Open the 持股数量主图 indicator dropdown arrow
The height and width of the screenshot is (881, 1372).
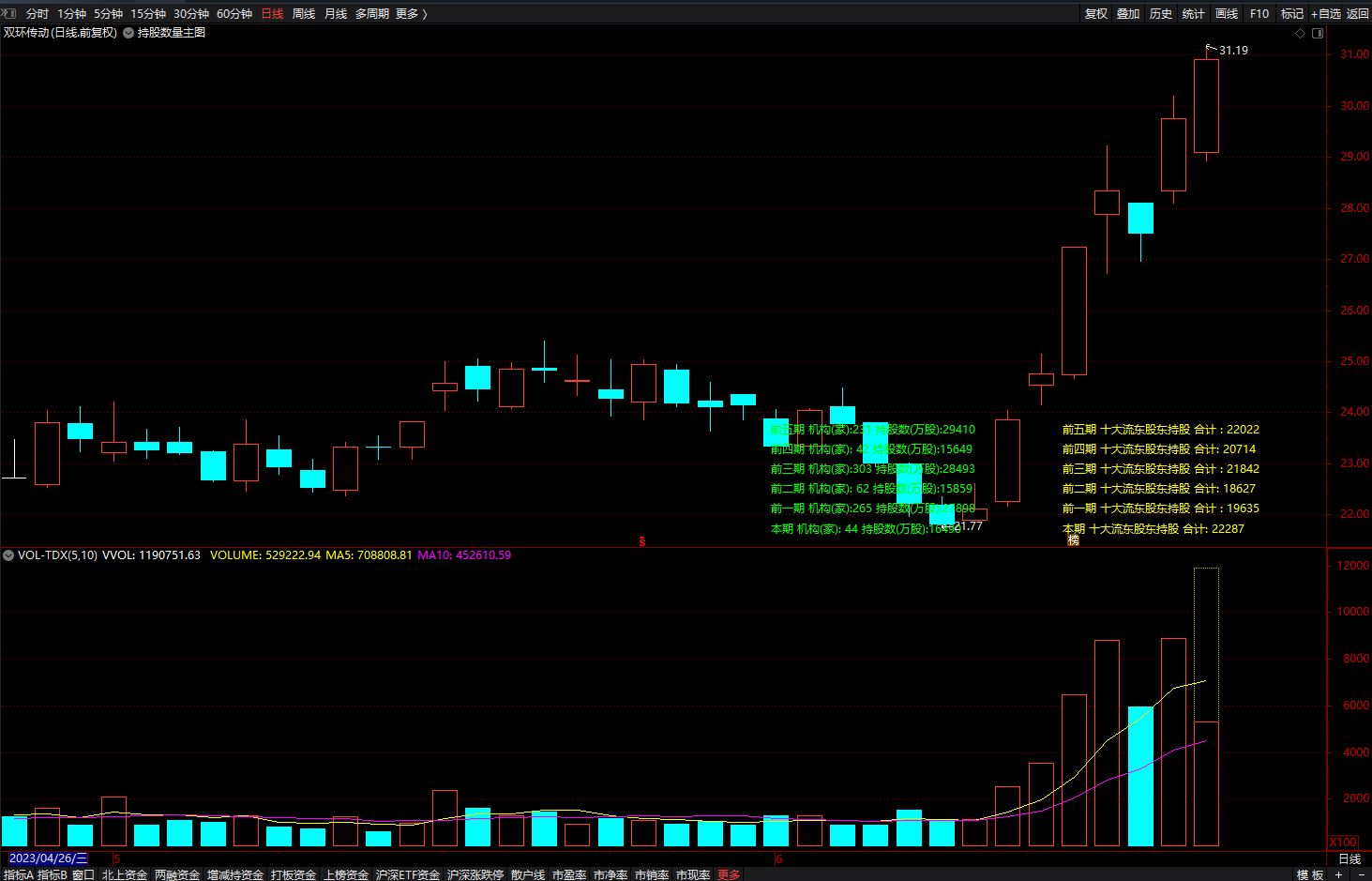[x=128, y=33]
